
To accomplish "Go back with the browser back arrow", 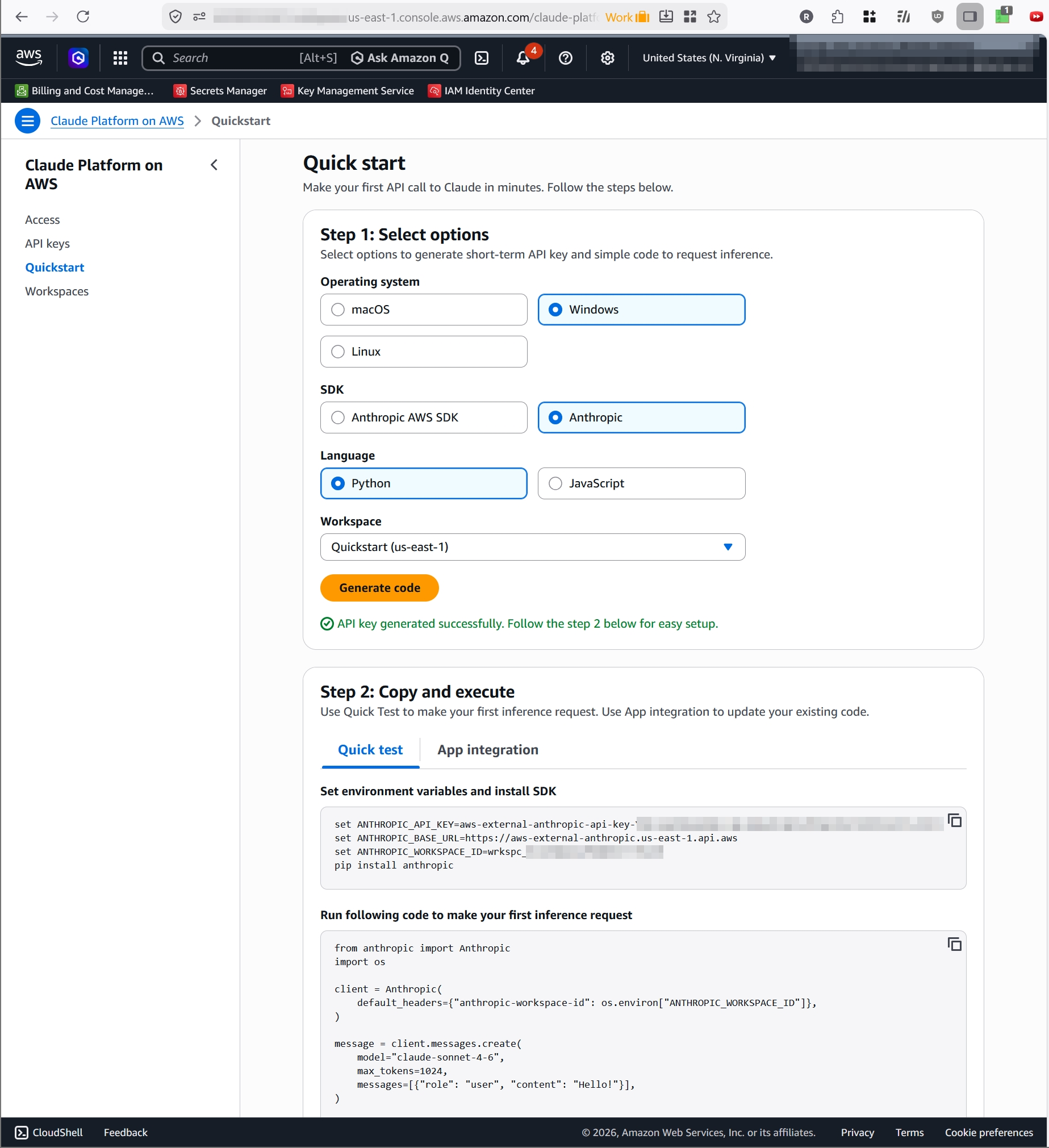I will click(22, 16).
